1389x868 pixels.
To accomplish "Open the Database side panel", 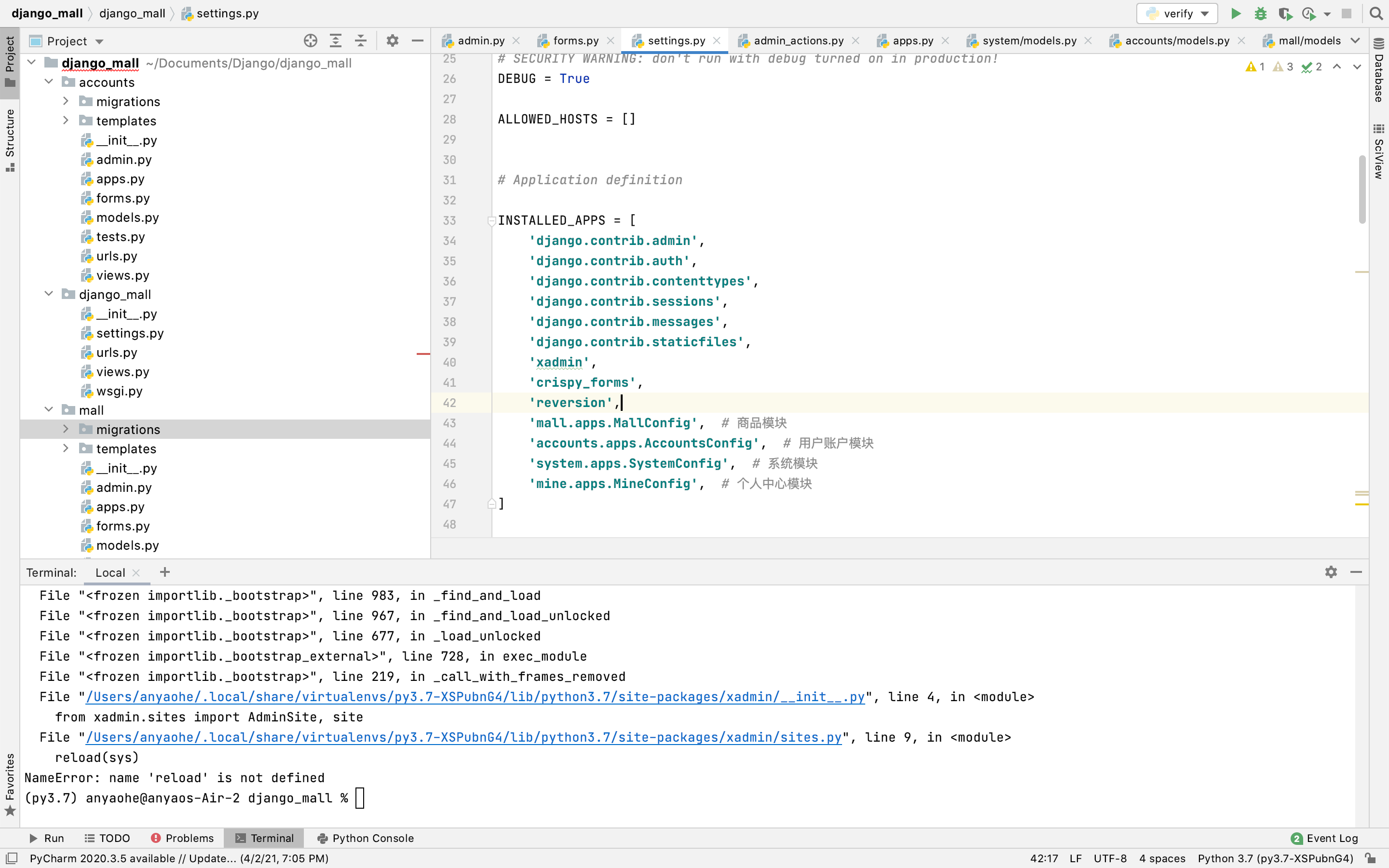I will pos(1378,70).
